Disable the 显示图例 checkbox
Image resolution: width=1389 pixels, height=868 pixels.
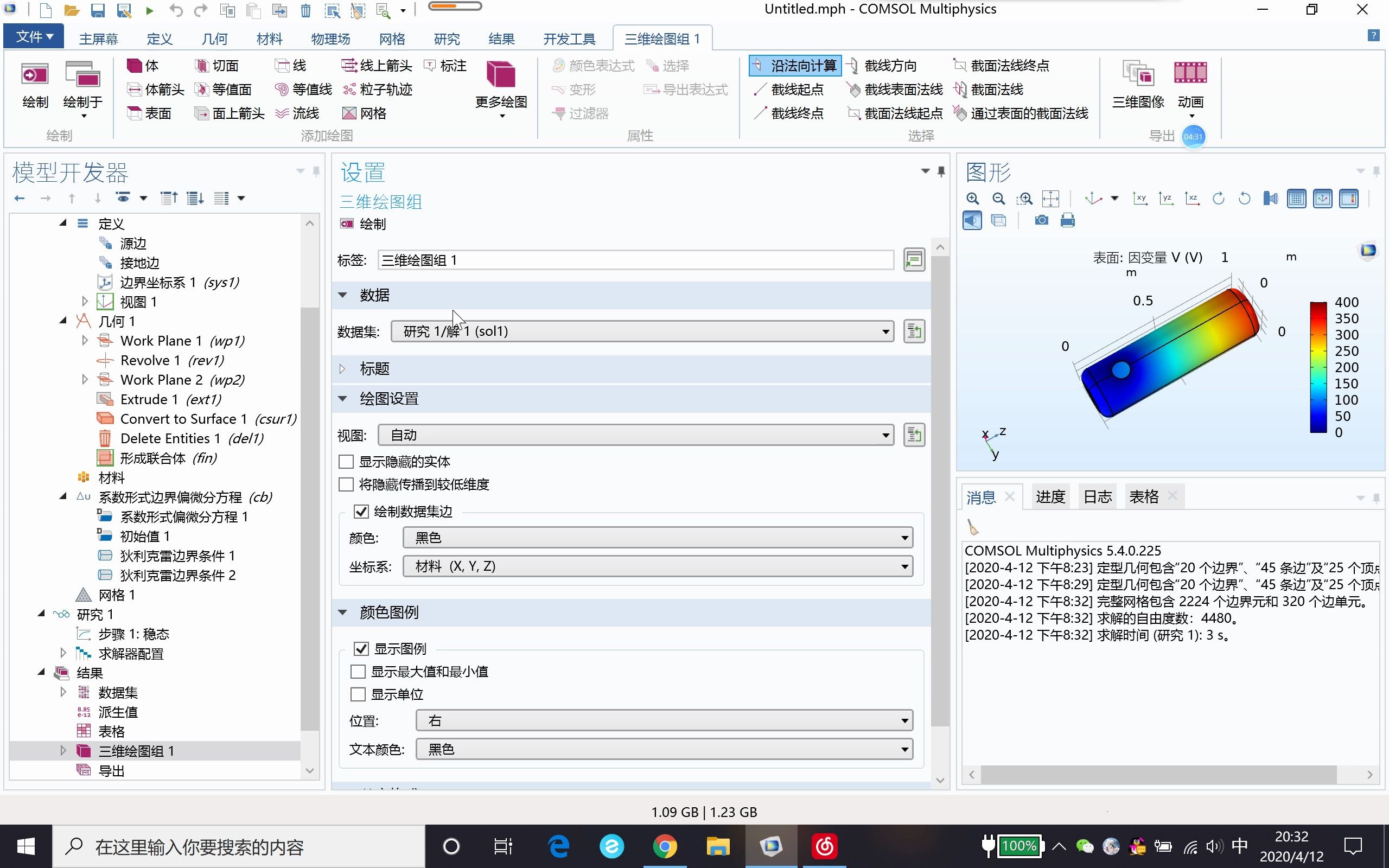point(361,648)
